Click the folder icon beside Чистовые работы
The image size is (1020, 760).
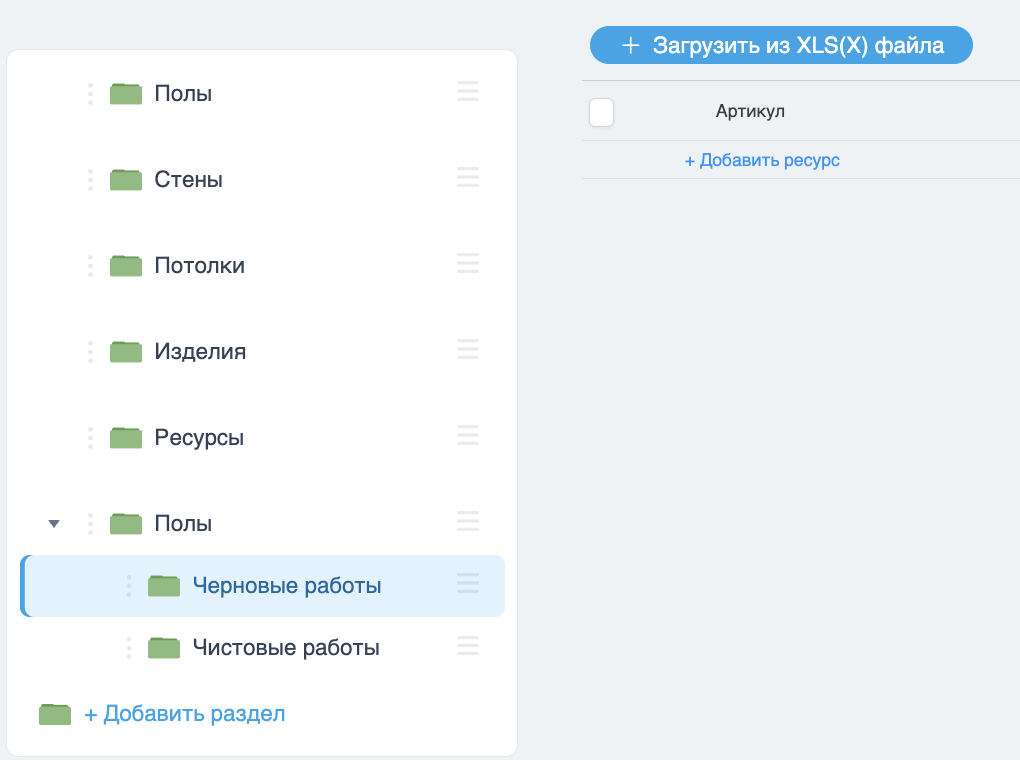pyautogui.click(x=164, y=647)
